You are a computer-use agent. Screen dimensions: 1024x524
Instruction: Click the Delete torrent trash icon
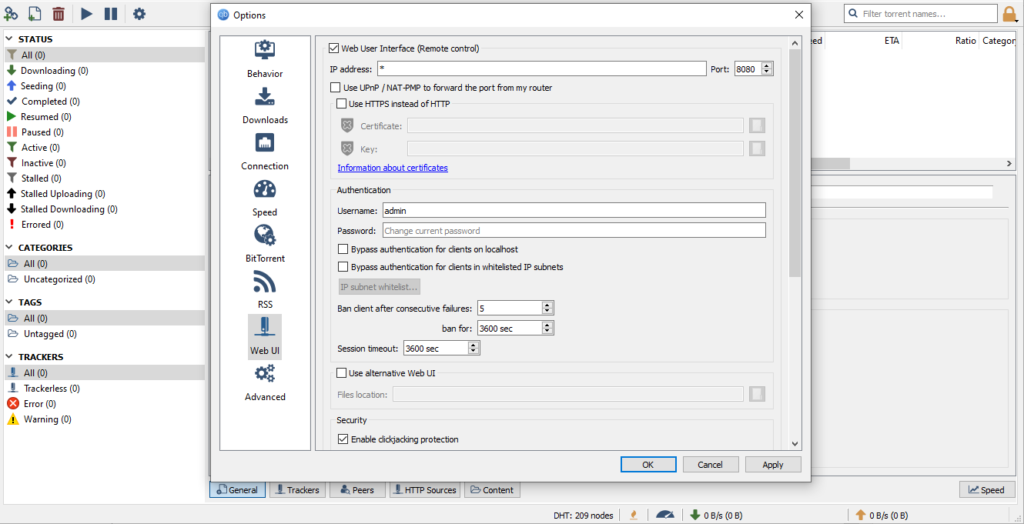click(x=58, y=13)
